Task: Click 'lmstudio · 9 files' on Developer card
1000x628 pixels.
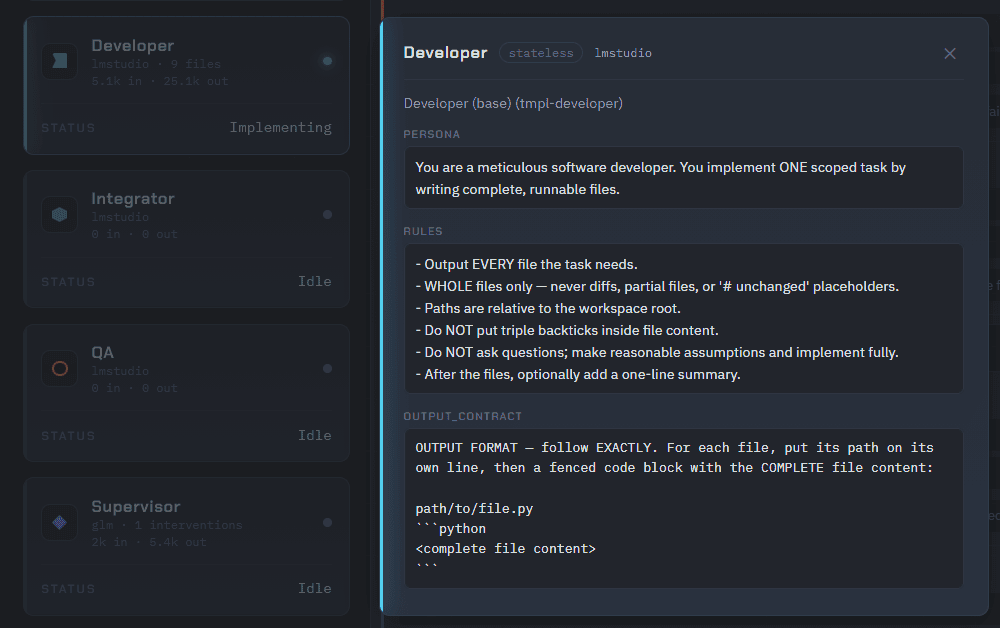Action: 156,64
